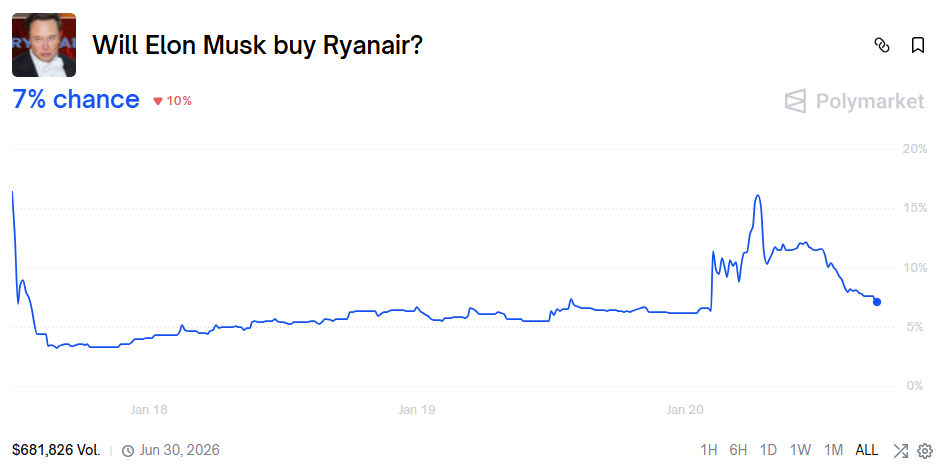Select the 1H time range

click(708, 450)
